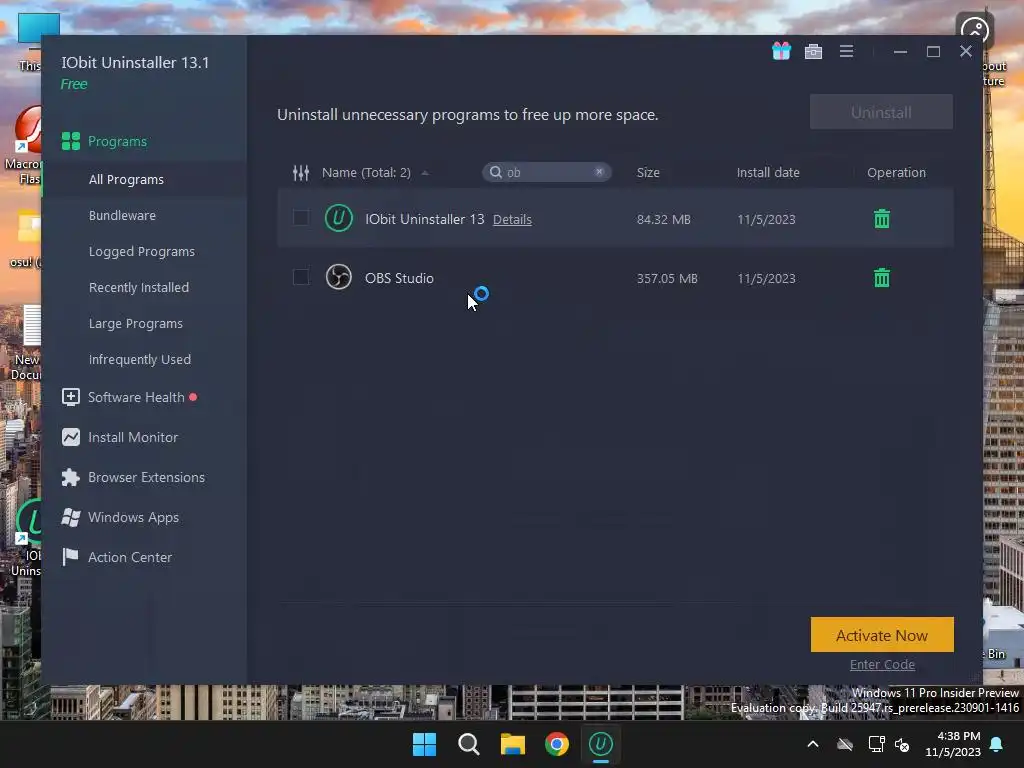Click the Windows Apps sidebar icon
Image resolution: width=1024 pixels, height=768 pixels.
[71, 517]
